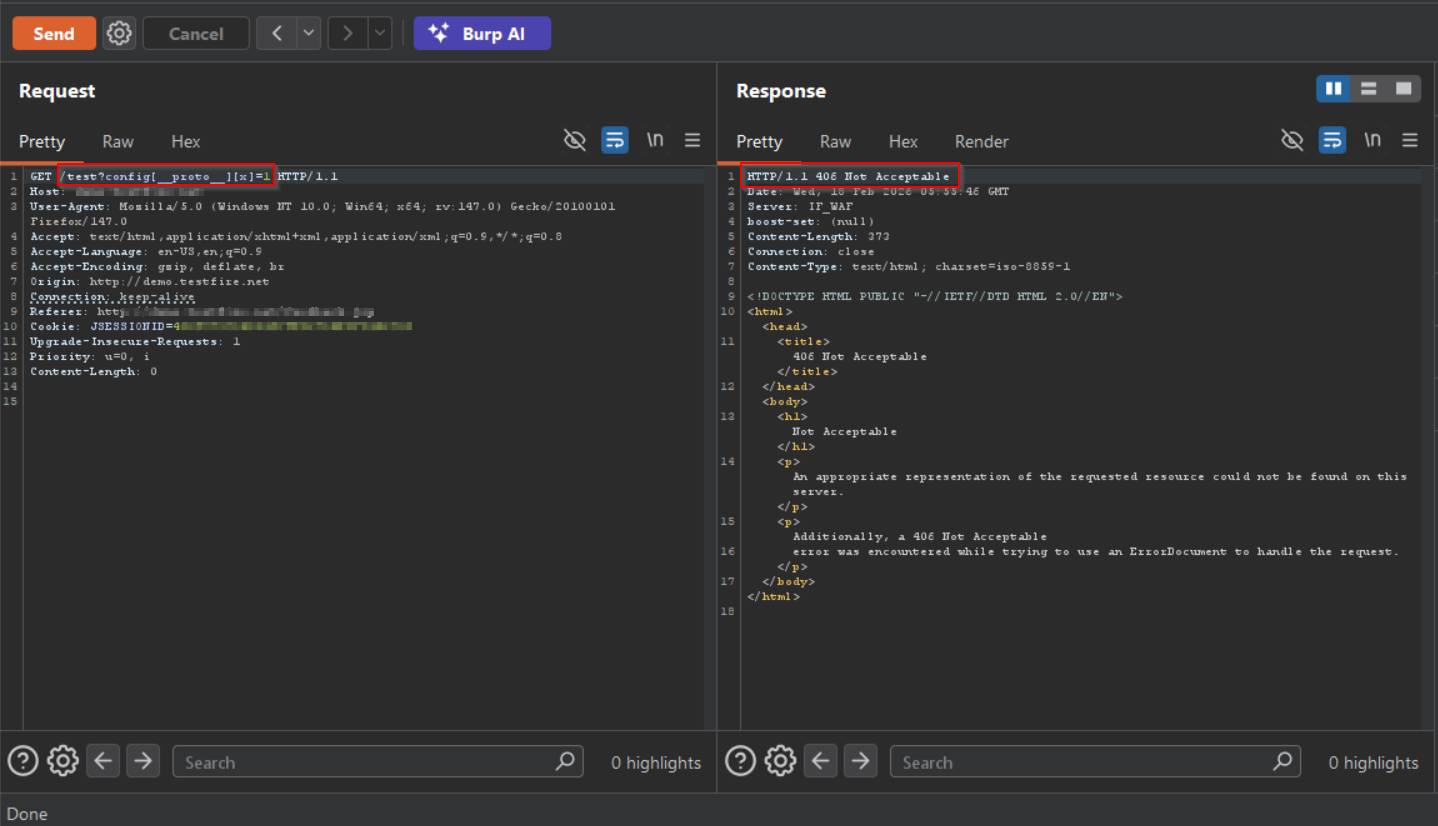This screenshot has height=826, width=1438.
Task: Click the next-message right arrow below Response panel
Action: click(x=860, y=761)
